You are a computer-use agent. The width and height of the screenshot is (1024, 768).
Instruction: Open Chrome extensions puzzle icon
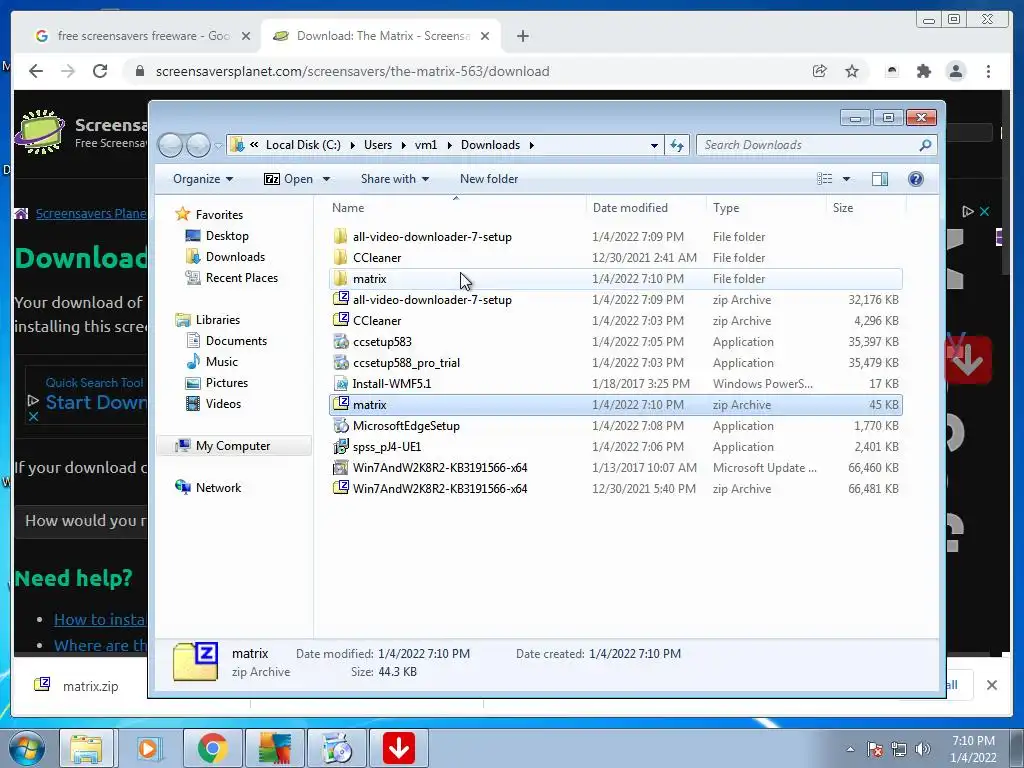[923, 71]
